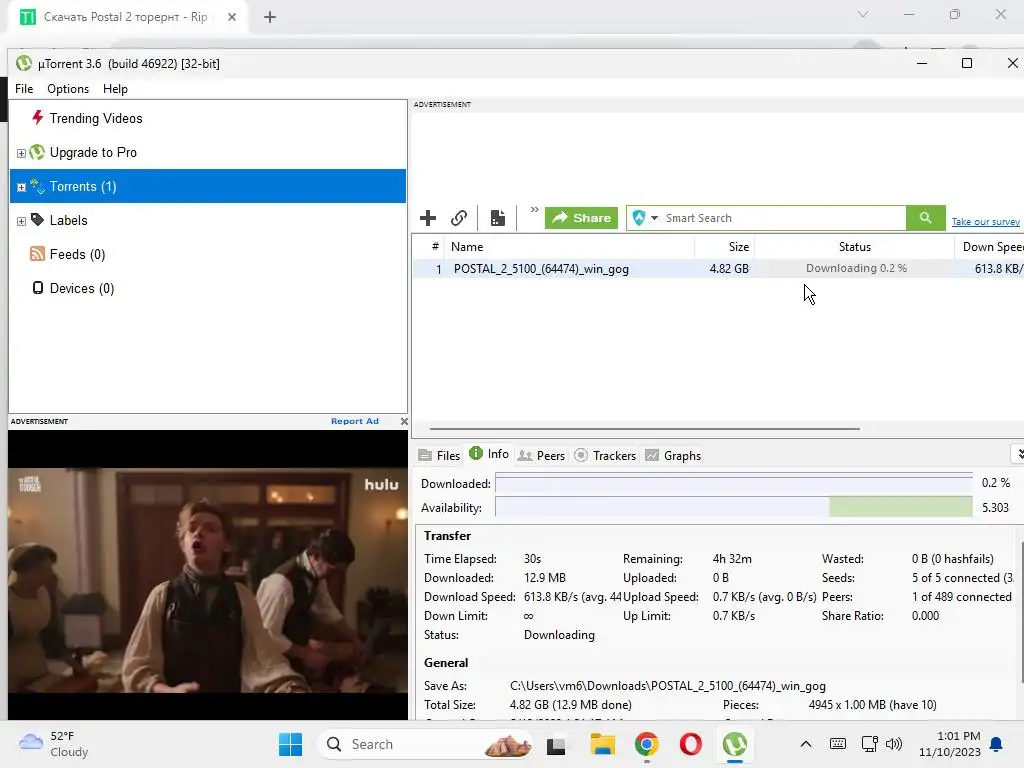1024x768 pixels.
Task: Close the sidebar advertisement
Action: (404, 421)
